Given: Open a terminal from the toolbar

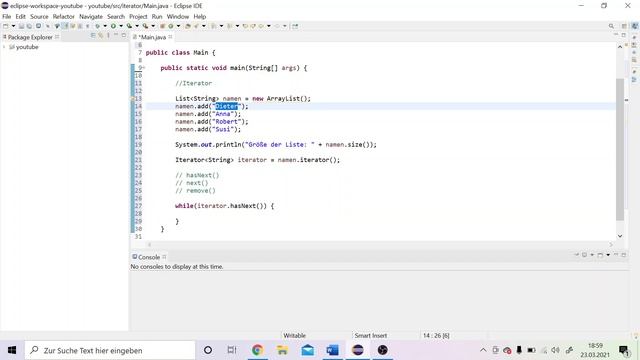Looking at the screenshot, I should pyautogui.click(x=38, y=26).
